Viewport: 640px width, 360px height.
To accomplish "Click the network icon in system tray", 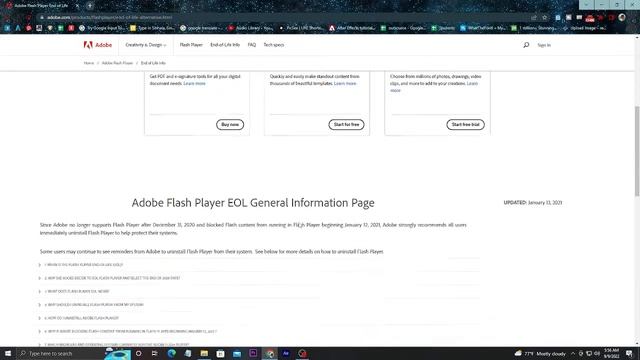I will (x=589, y=353).
